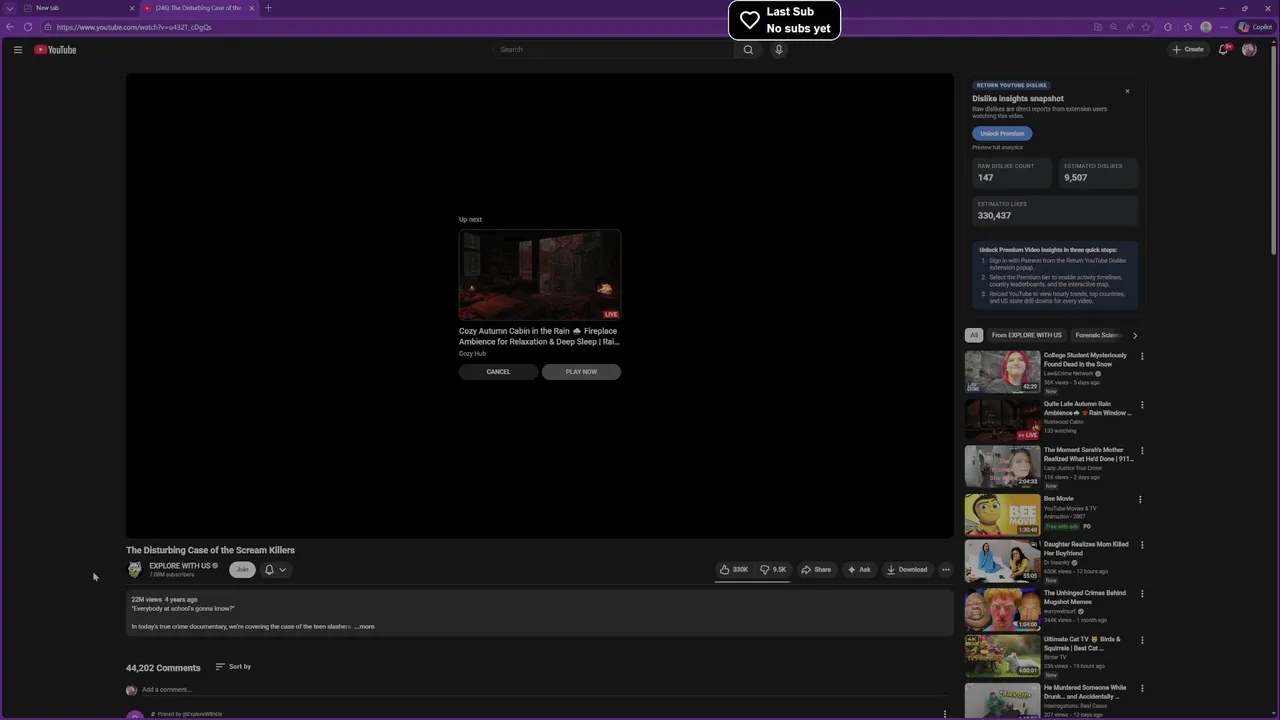Open Preview full analytics link

[x=997, y=148]
